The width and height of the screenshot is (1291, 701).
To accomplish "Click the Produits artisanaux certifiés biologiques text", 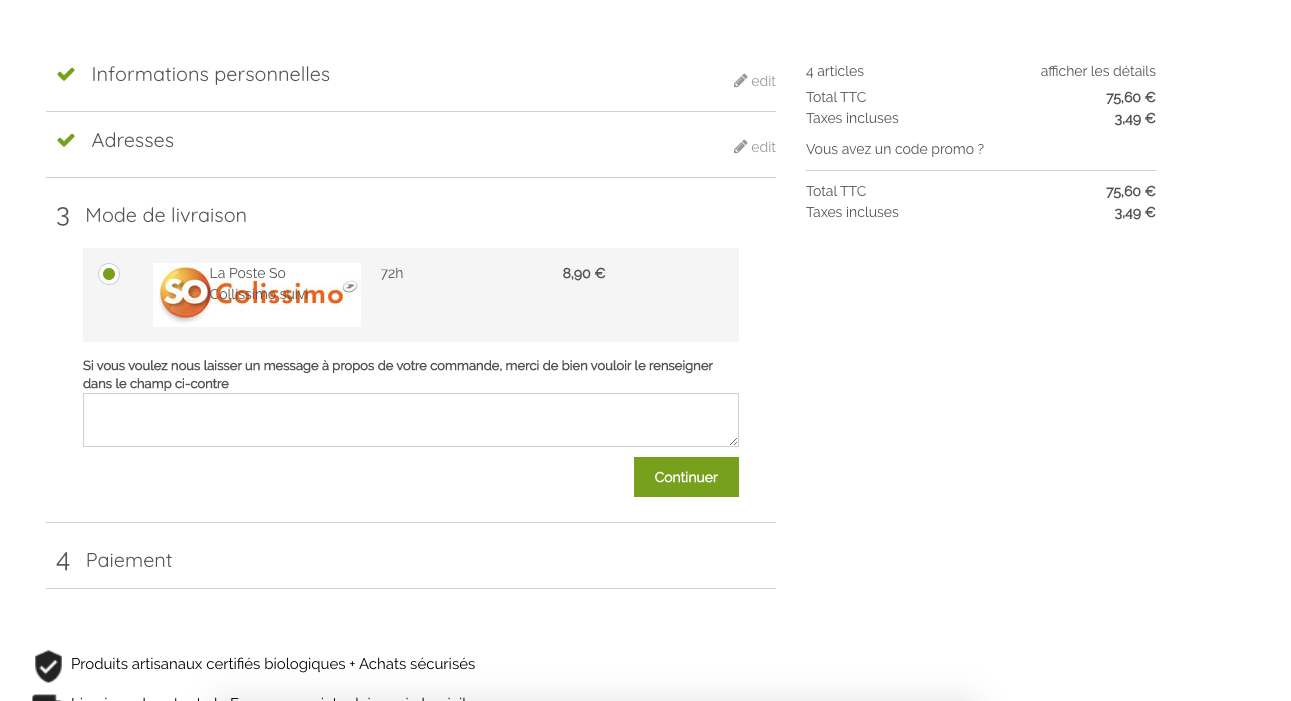I will (x=272, y=664).
